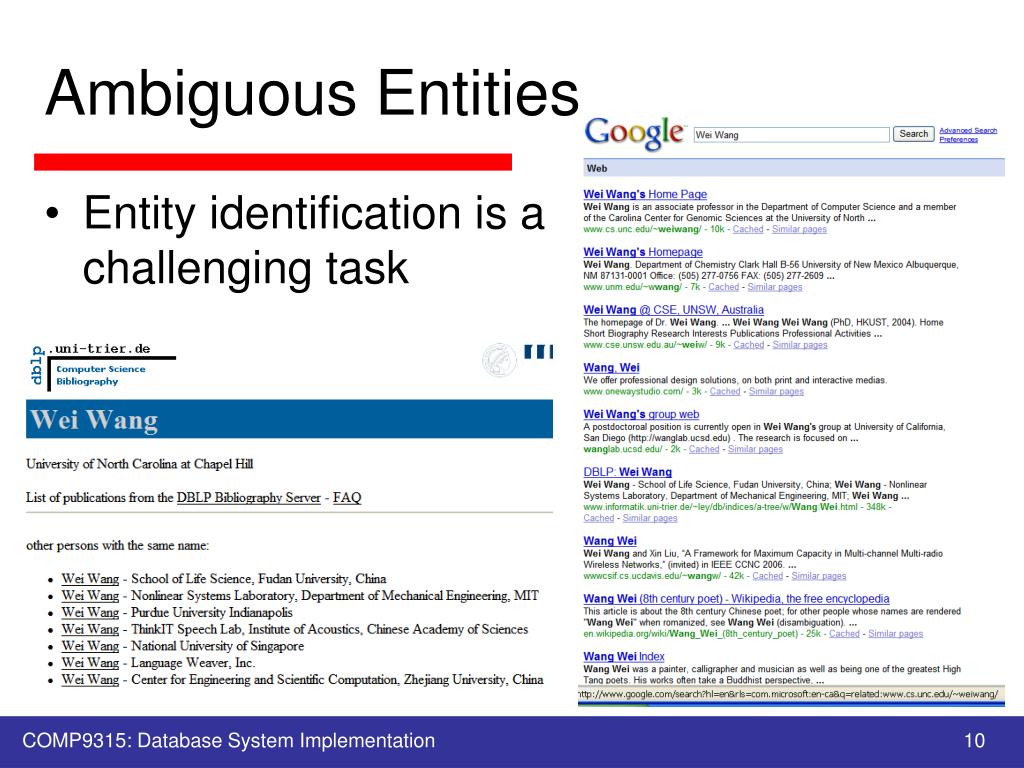
Task: Open Wei Wang link for Fudan University
Action: click(90, 579)
